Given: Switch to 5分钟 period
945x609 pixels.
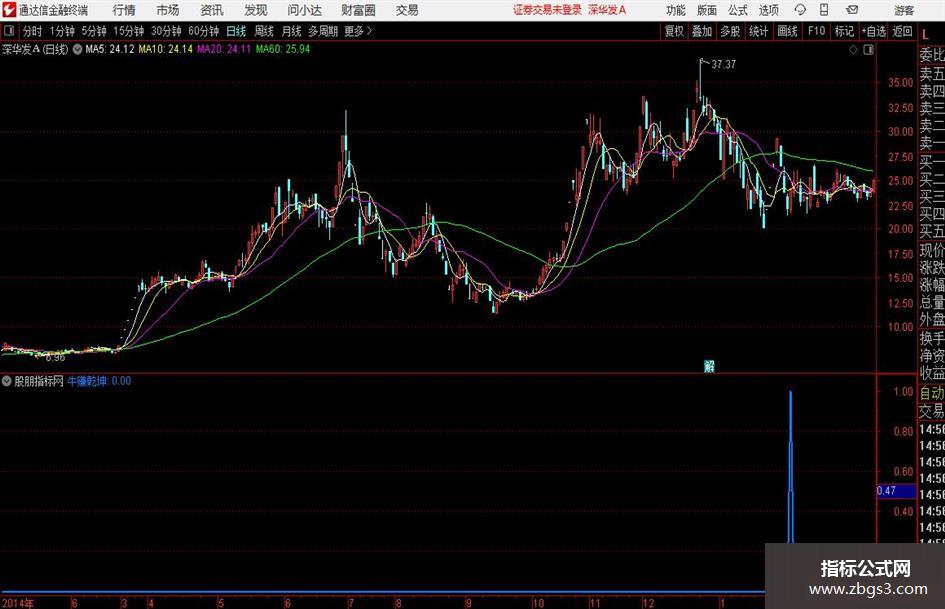Looking at the screenshot, I should pyautogui.click(x=94, y=31).
